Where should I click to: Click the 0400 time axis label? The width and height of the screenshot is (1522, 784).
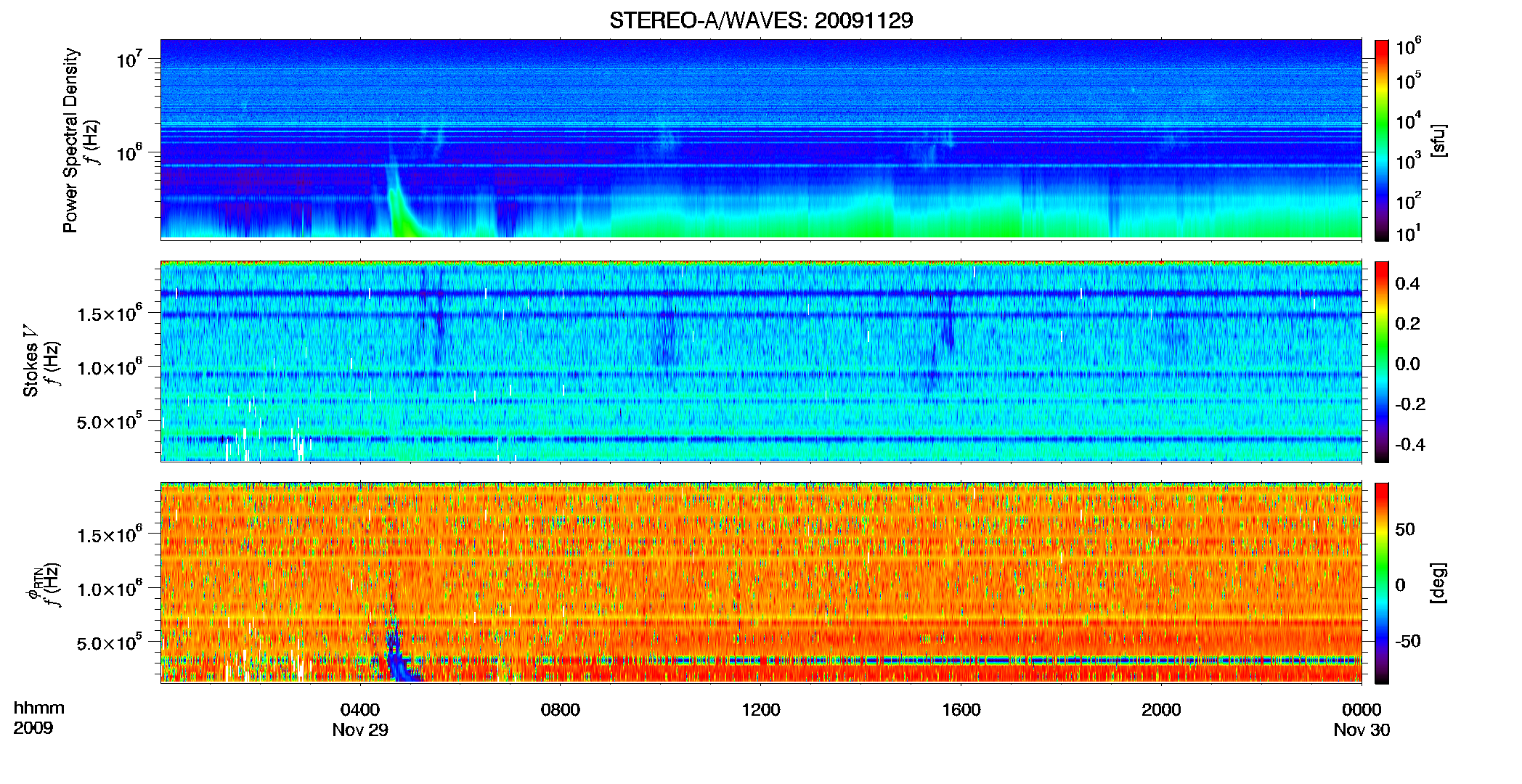point(360,709)
